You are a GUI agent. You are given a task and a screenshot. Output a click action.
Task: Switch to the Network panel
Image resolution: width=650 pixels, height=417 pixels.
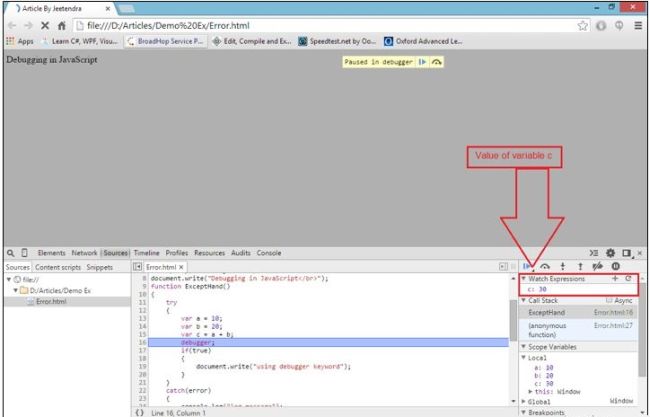point(84,253)
